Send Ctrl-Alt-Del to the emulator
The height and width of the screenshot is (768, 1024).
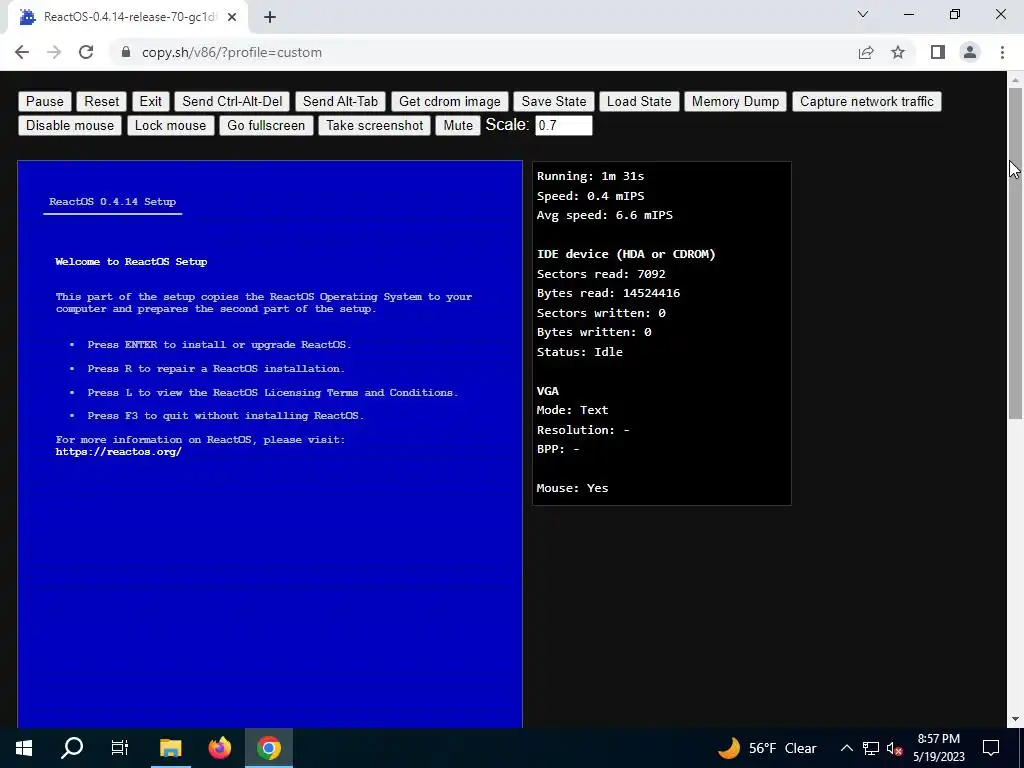click(232, 101)
